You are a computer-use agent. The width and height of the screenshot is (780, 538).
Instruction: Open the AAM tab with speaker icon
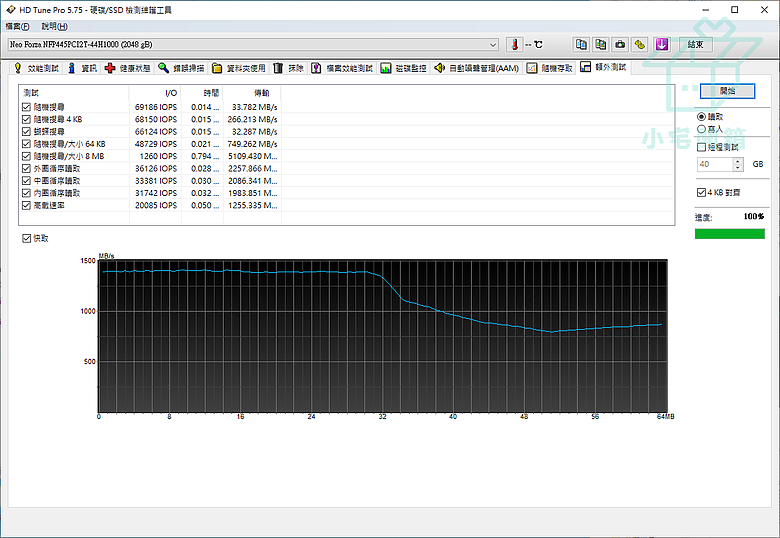point(477,68)
